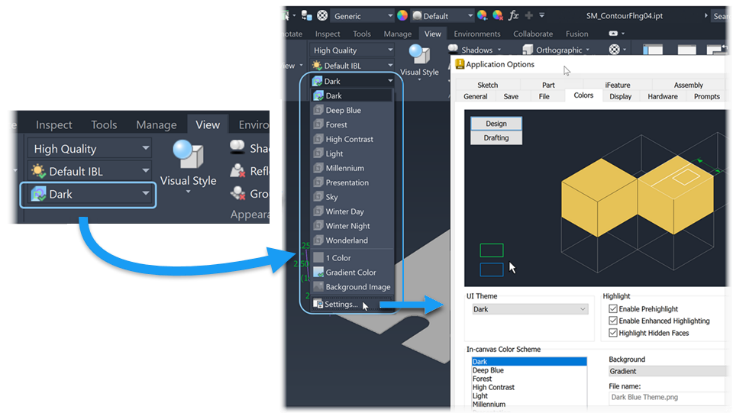
Task: Click the File name field Dark Blue Theme.png
Action: coord(668,397)
